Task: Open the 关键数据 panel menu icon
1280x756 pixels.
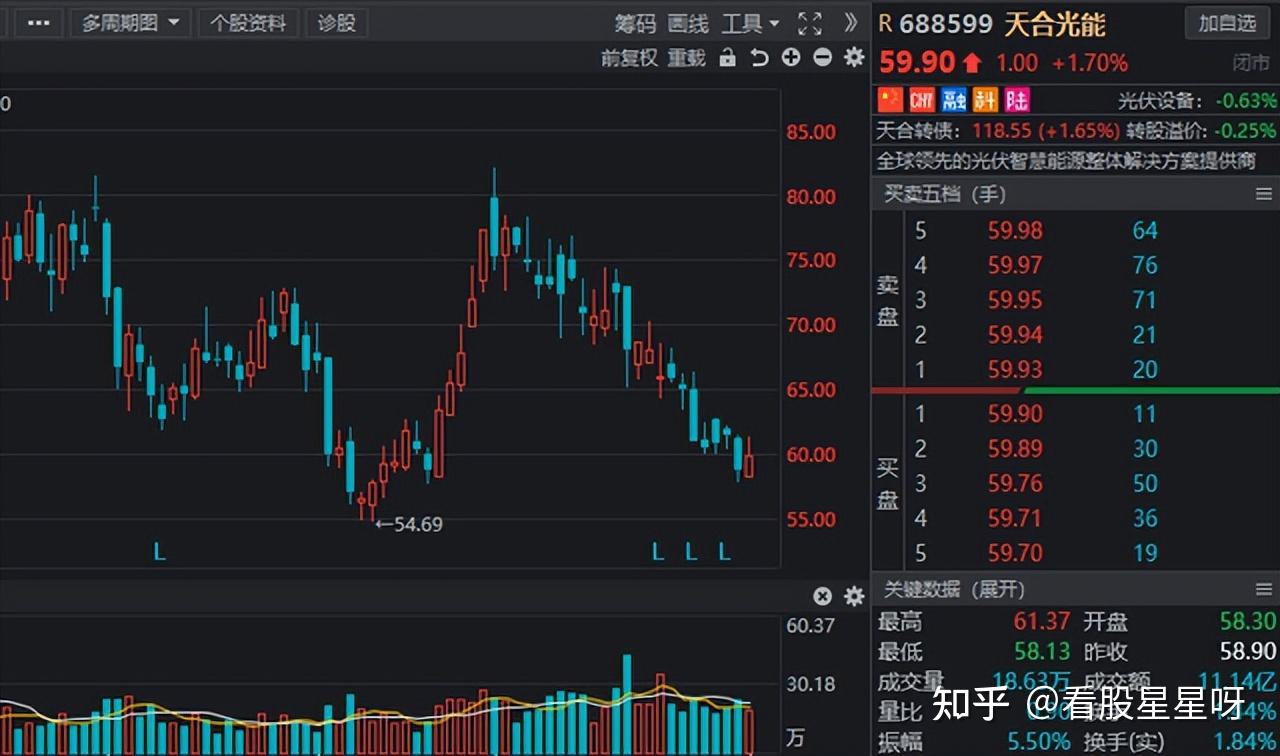Action: pos(1264,589)
